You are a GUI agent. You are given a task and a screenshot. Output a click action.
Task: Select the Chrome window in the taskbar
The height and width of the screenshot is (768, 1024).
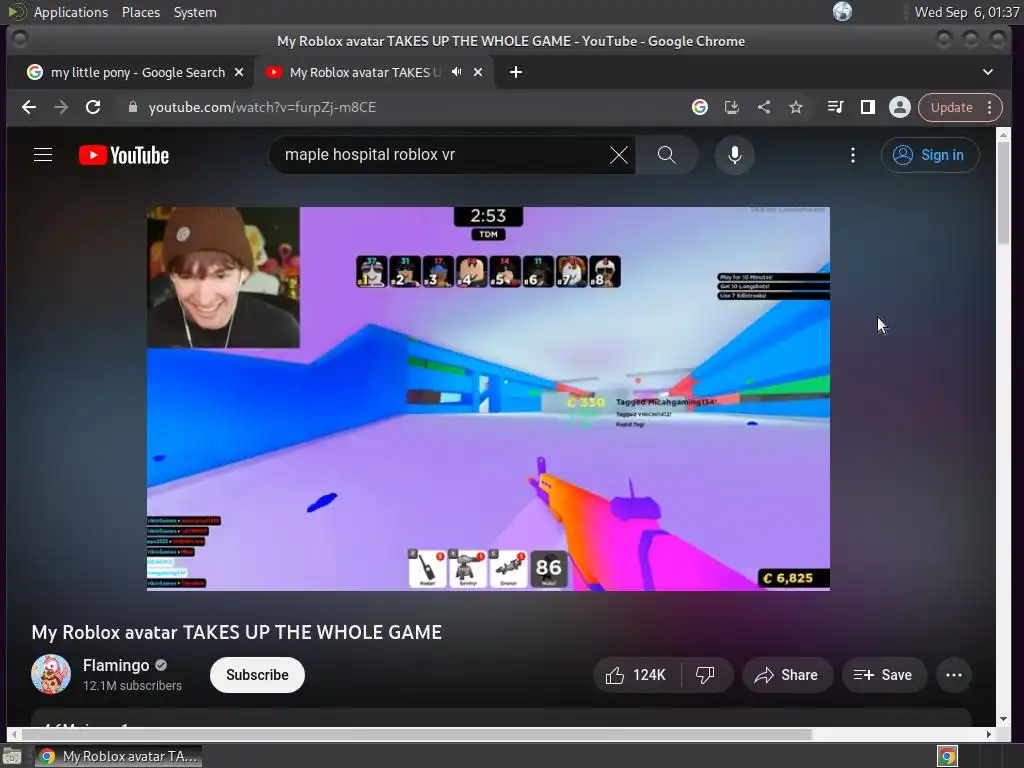pos(118,756)
